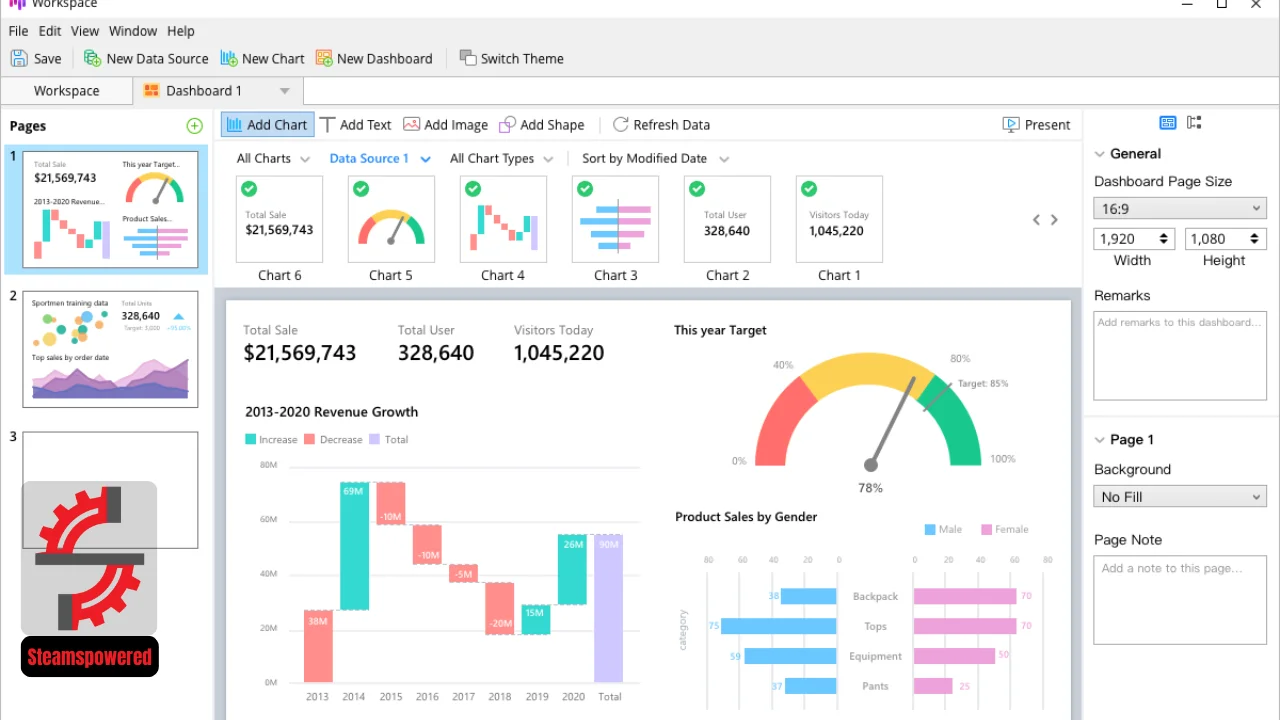Click the Save icon in toolbar

point(19,58)
